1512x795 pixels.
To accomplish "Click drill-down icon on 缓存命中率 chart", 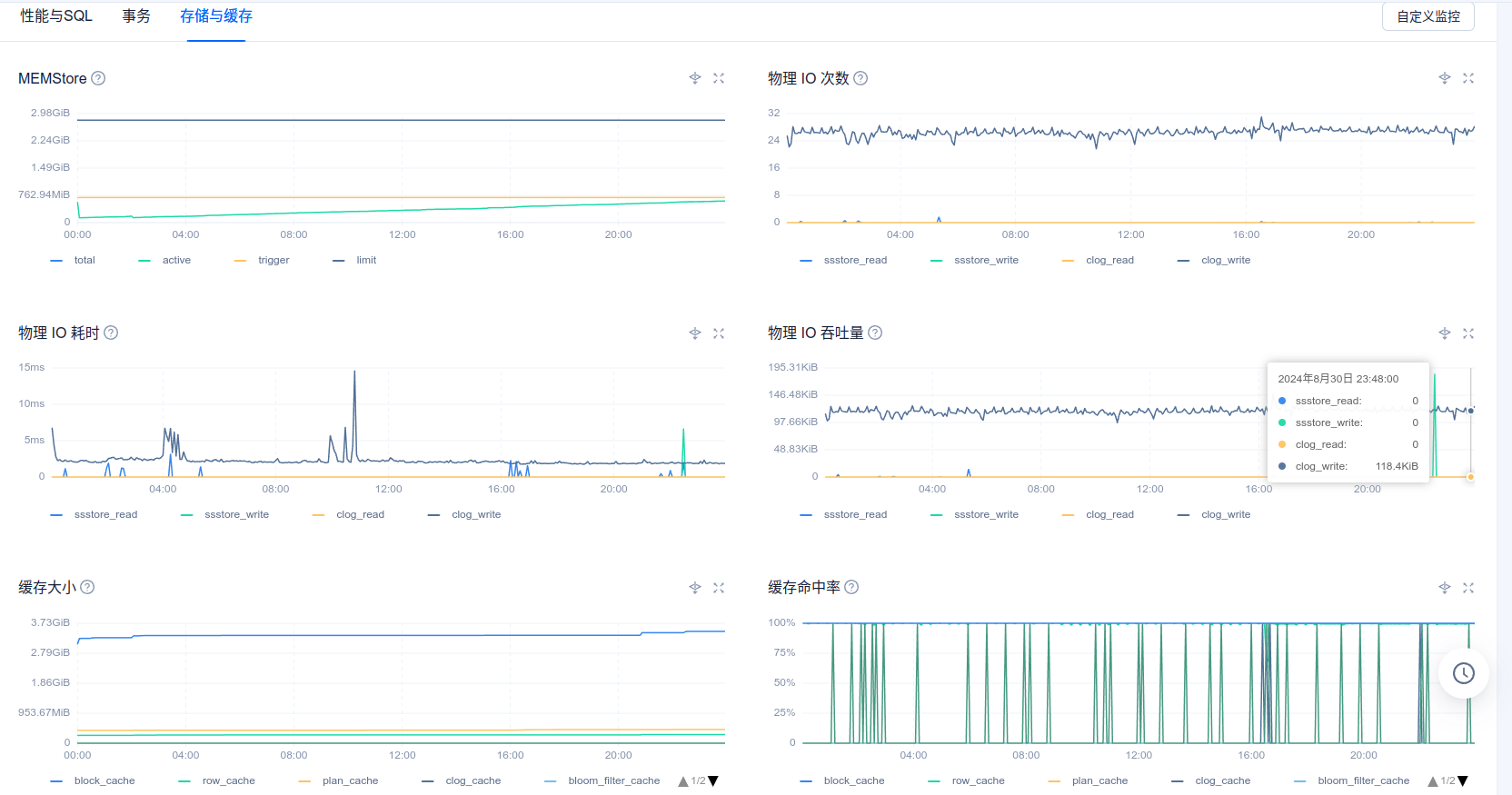I will [x=1445, y=588].
